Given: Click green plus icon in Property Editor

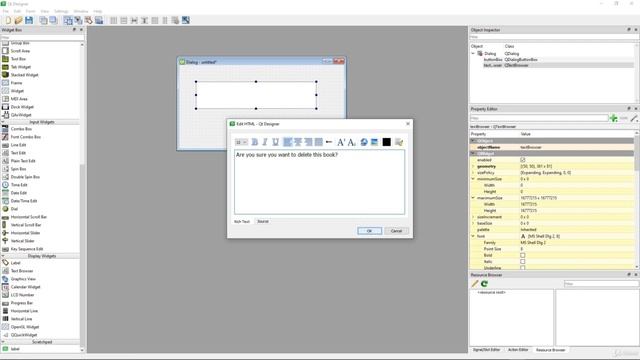Looking at the screenshot, I should (x=613, y=118).
